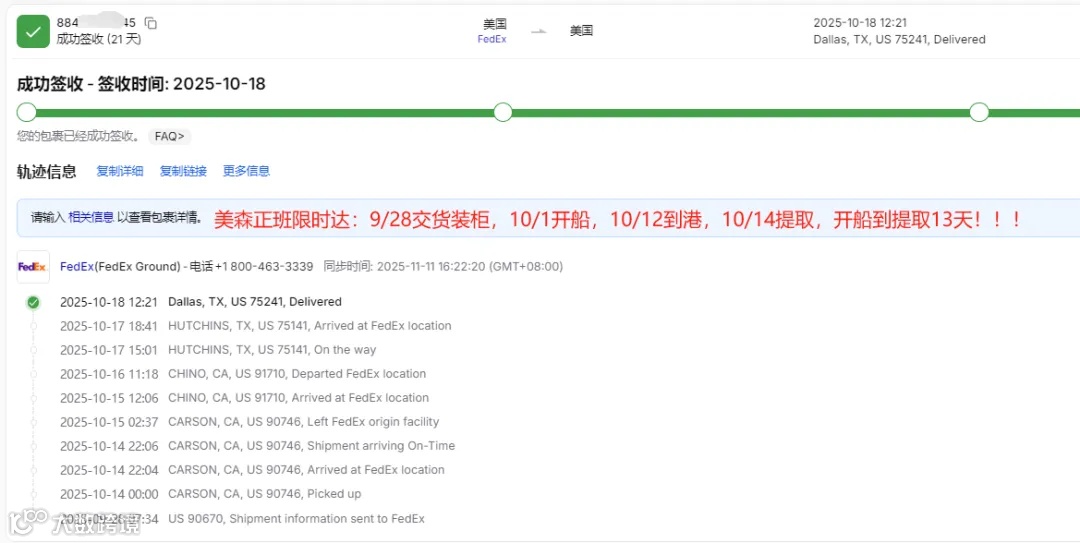This screenshot has height=543, width=1080.
Task: Select CARSON Shipment arriving On-Time row
Action: point(257,446)
